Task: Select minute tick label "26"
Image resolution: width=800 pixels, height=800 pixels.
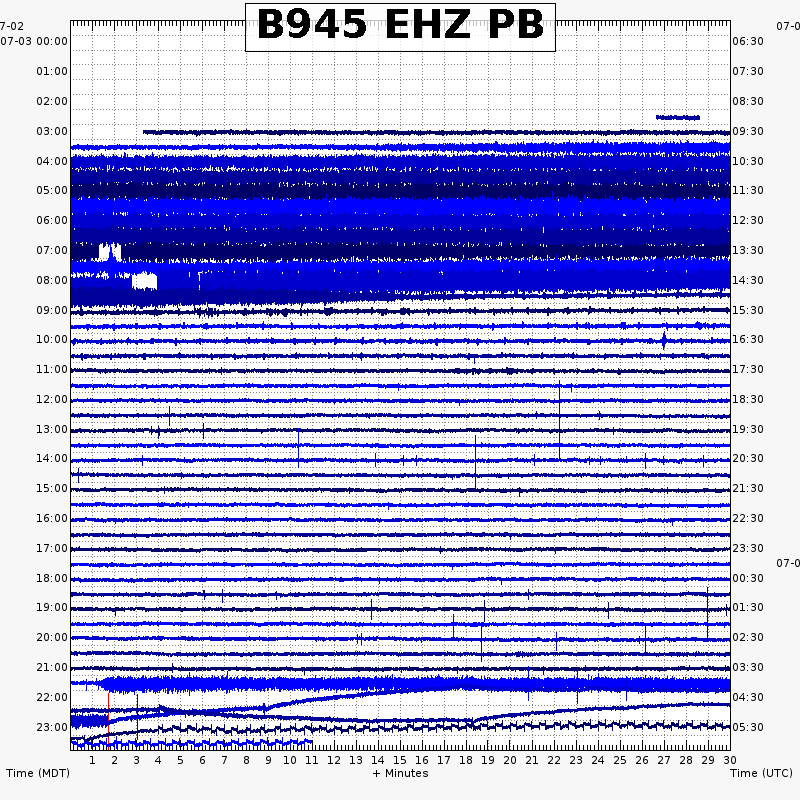Action: pos(642,760)
